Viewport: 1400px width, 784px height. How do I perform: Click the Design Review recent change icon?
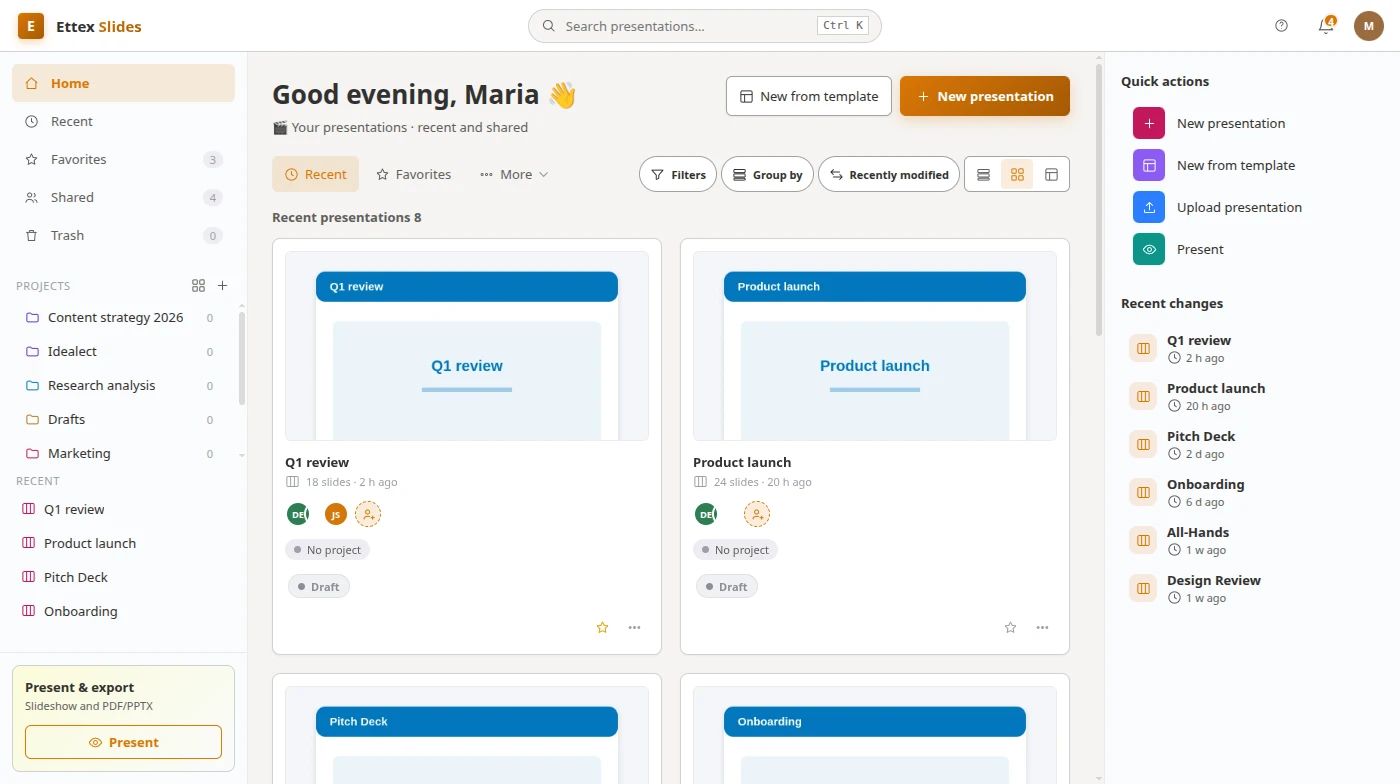tap(1143, 588)
